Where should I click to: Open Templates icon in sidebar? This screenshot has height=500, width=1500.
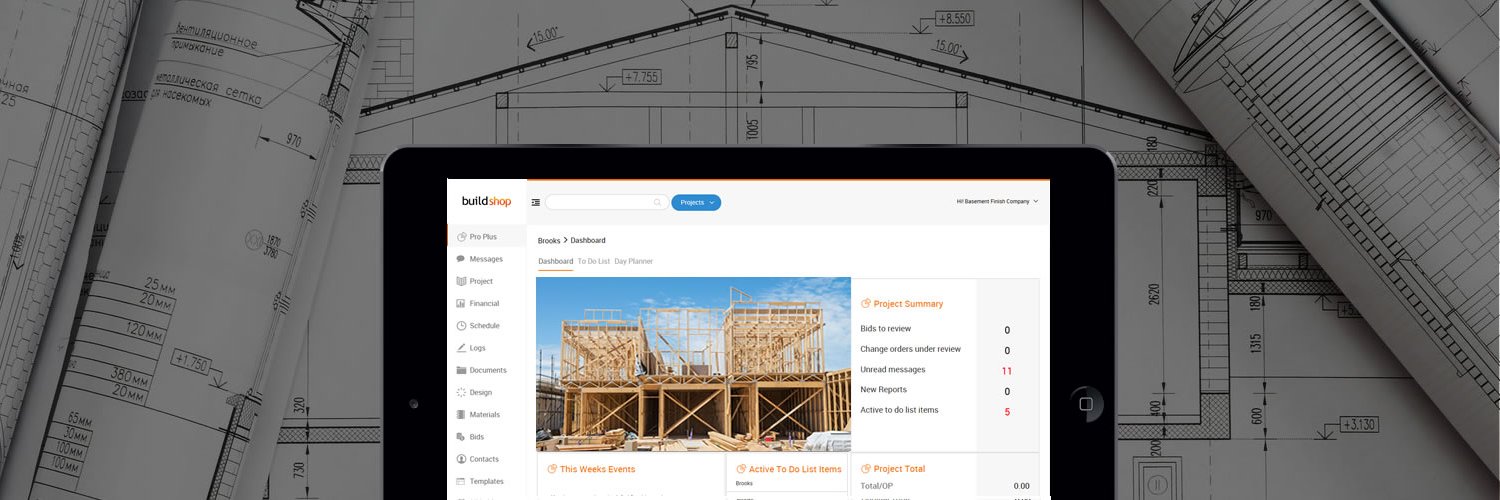[x=461, y=481]
